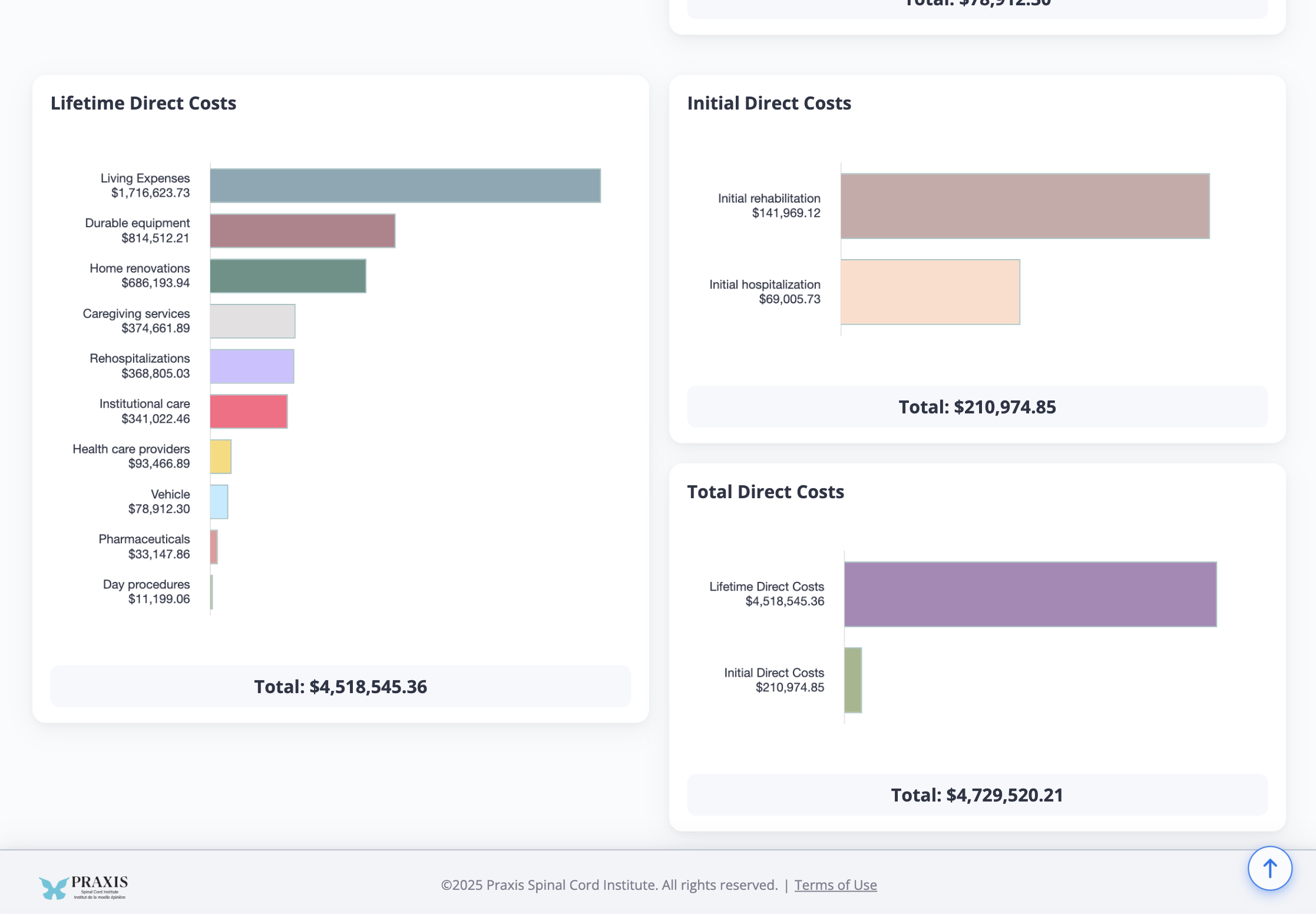Click the Pharmaceuticals bar
The image size is (1316, 914).
pos(214,547)
